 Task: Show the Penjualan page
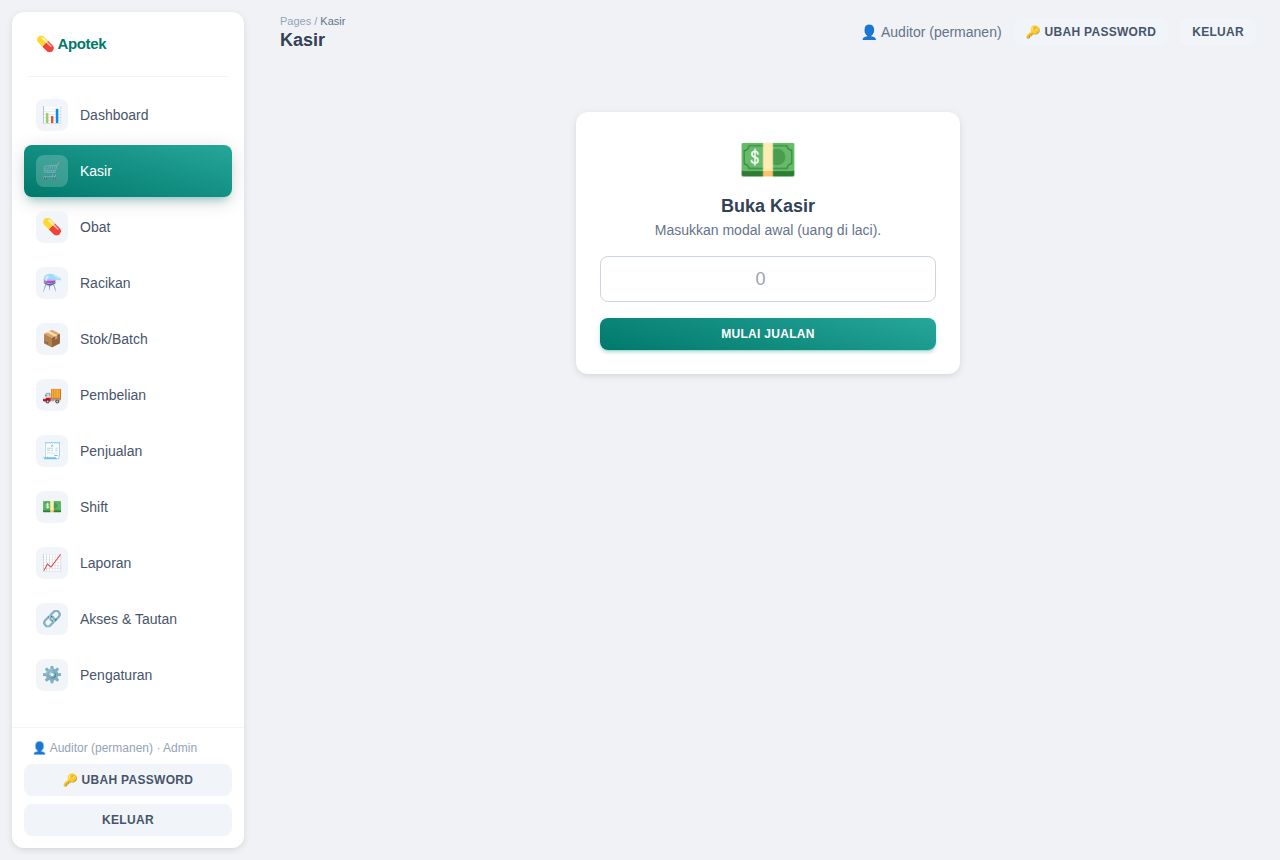point(128,451)
